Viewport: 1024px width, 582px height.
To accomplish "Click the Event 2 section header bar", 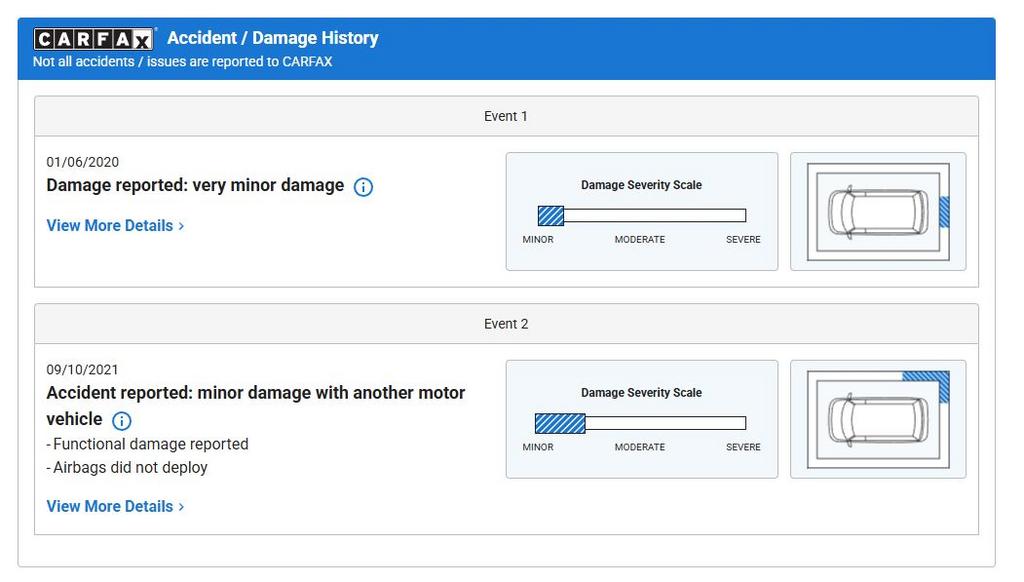I will 506,324.
